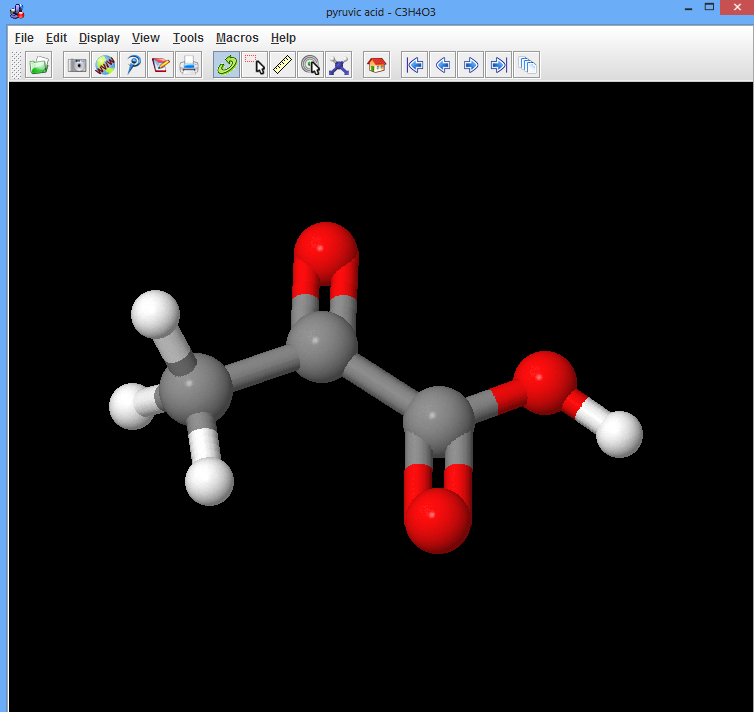The width and height of the screenshot is (754, 712).
Task: Click the camera Export image icon
Action: [x=77, y=66]
